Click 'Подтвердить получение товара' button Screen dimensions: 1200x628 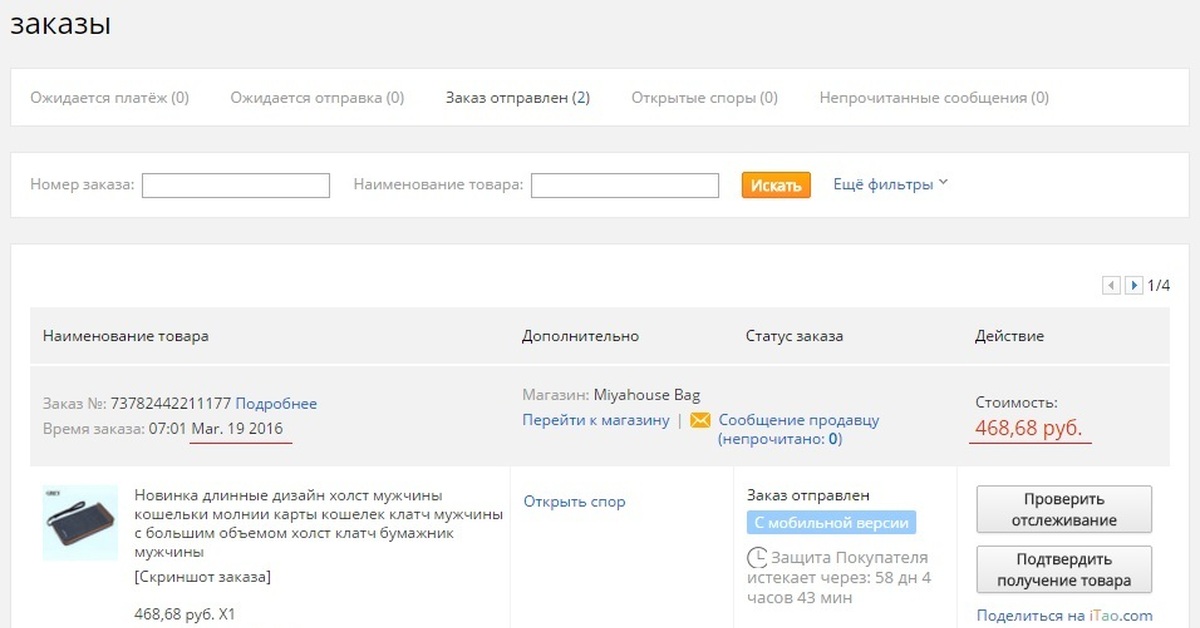1063,569
